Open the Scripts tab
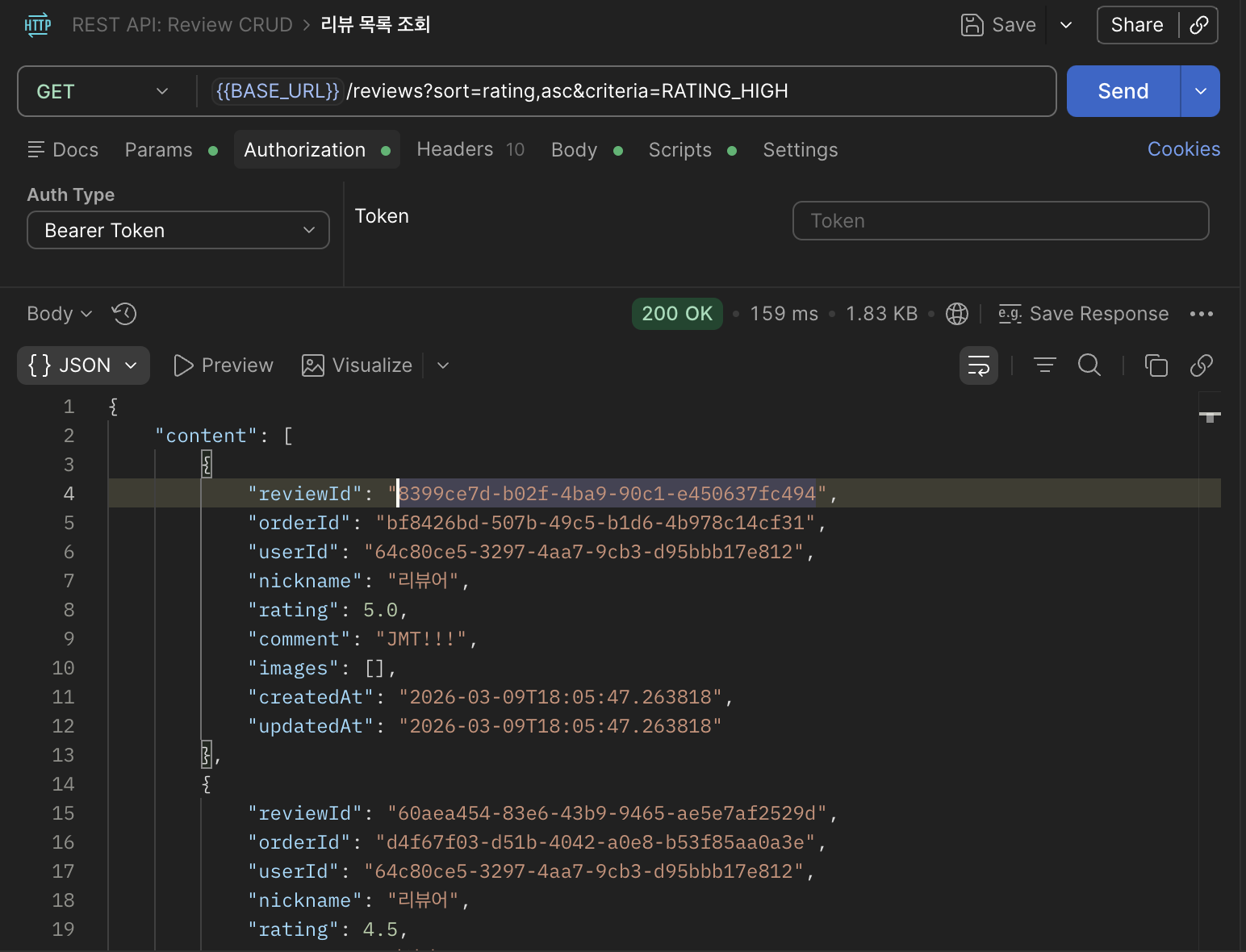Viewport: 1246px width, 952px height. pos(692,150)
